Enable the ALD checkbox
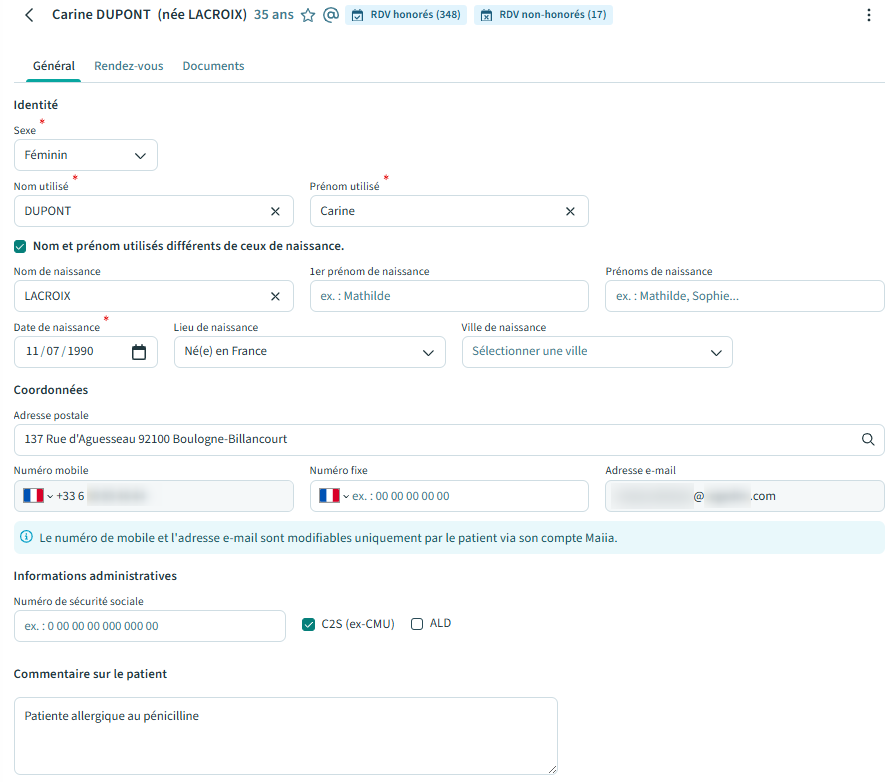Image resolution: width=892 pixels, height=782 pixels. [x=417, y=624]
